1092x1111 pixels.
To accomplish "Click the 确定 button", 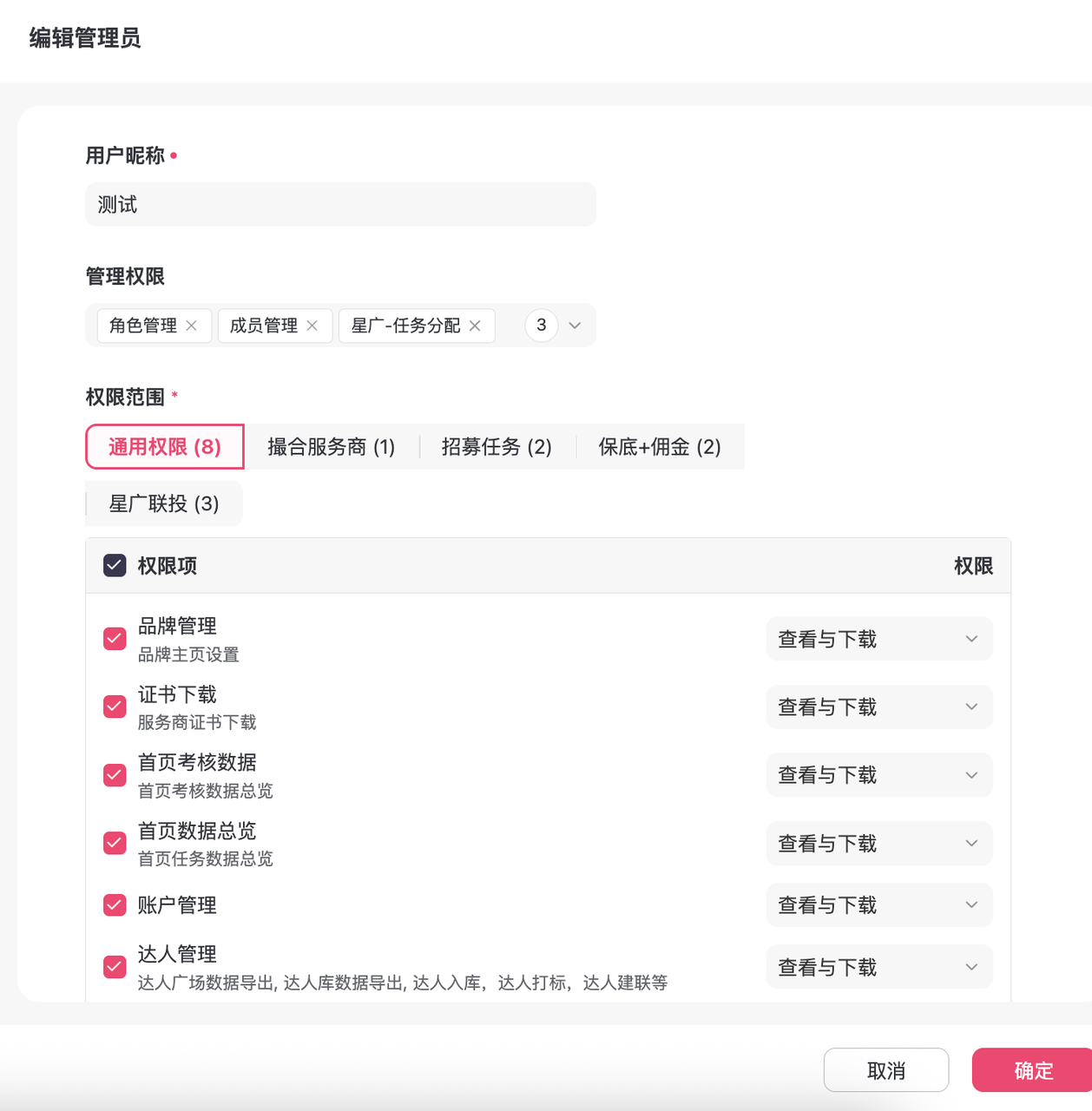I will (x=1032, y=1070).
